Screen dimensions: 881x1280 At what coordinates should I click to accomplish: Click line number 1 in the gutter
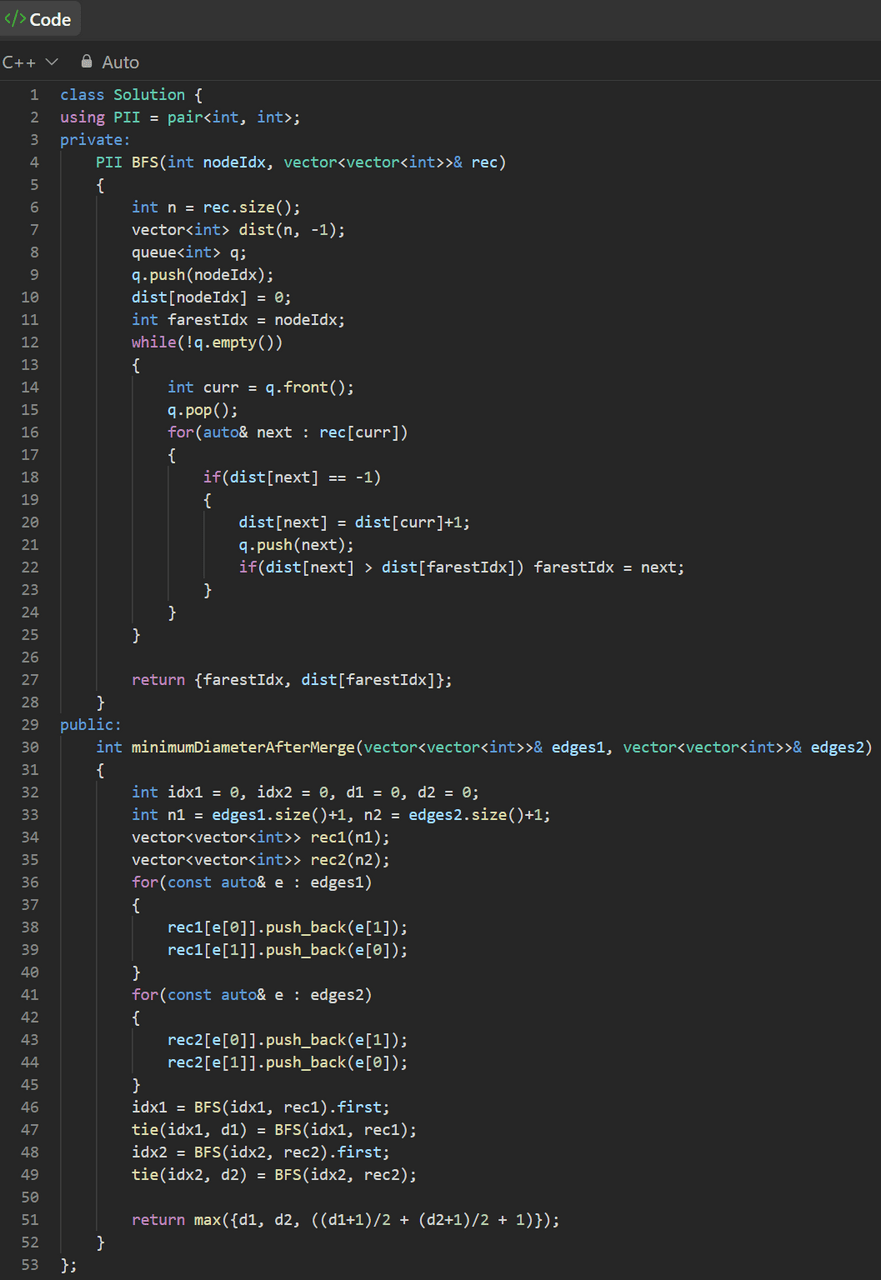[34, 95]
